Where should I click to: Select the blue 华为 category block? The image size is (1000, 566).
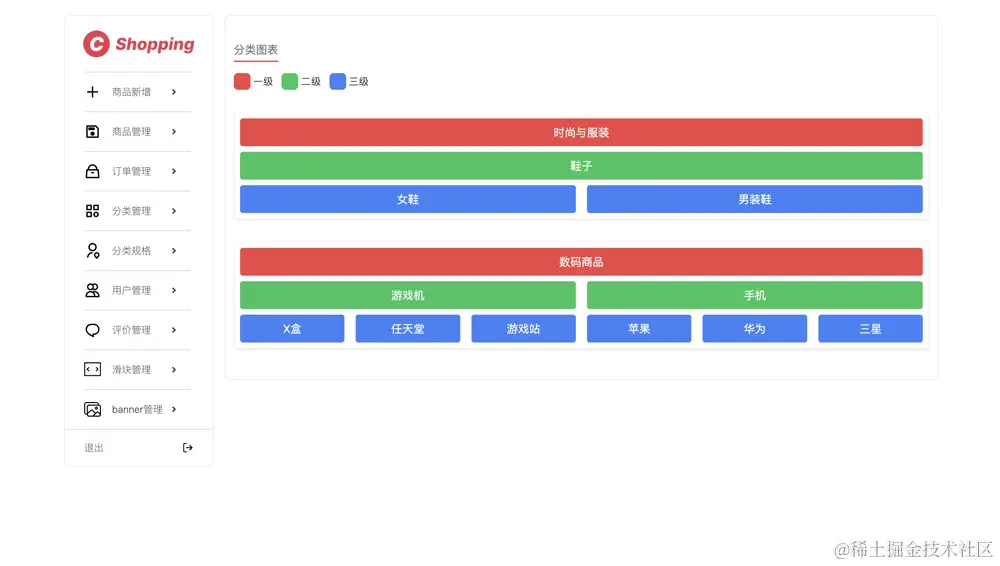pyautogui.click(x=754, y=329)
